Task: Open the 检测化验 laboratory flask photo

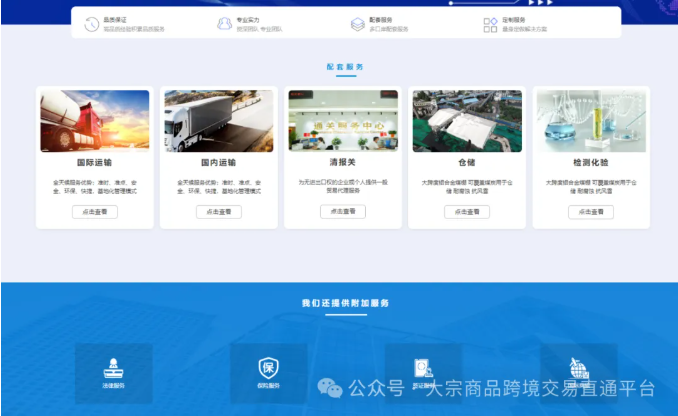Action: [591, 121]
